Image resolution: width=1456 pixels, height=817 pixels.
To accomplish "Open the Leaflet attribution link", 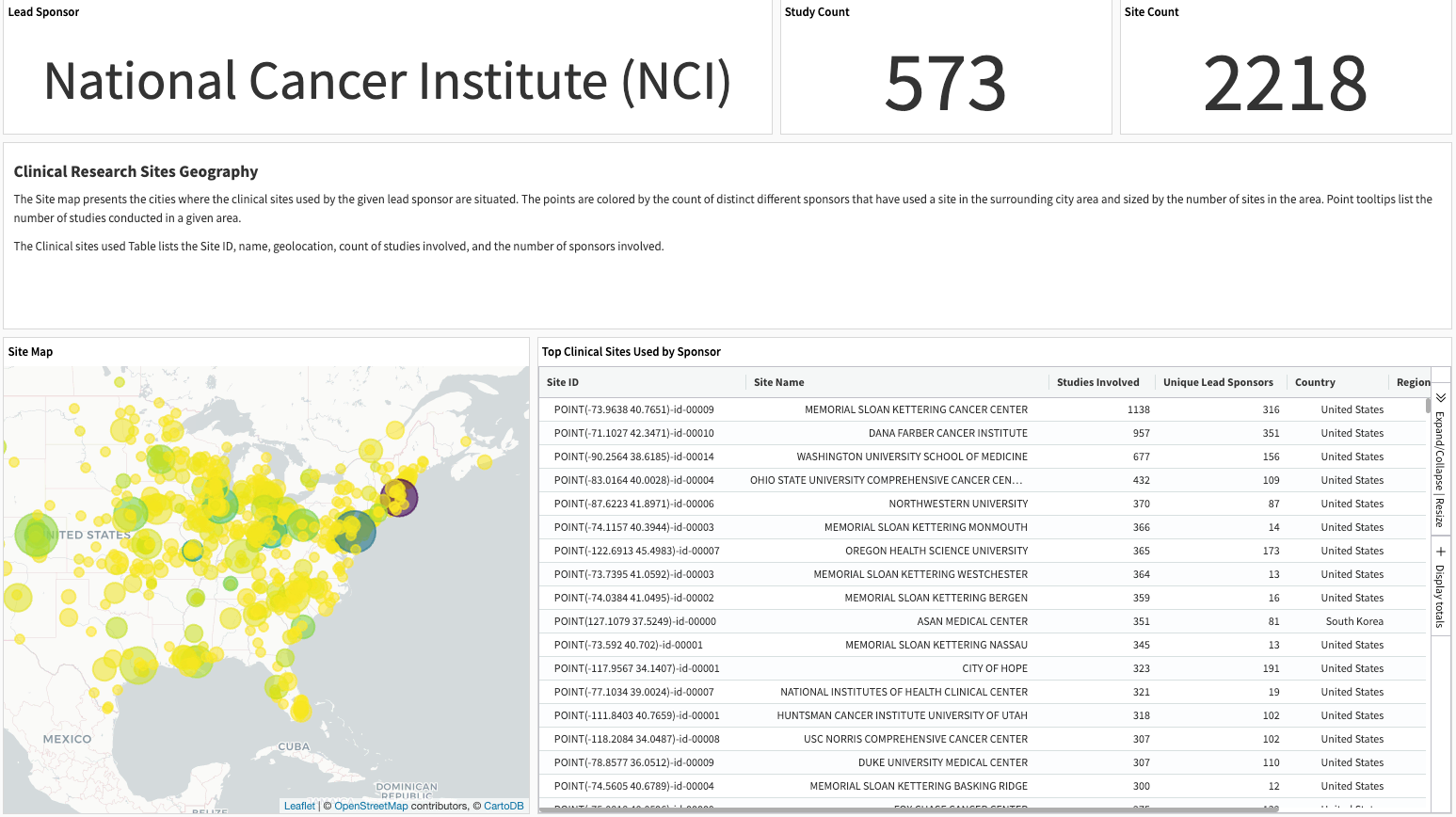I will point(298,805).
